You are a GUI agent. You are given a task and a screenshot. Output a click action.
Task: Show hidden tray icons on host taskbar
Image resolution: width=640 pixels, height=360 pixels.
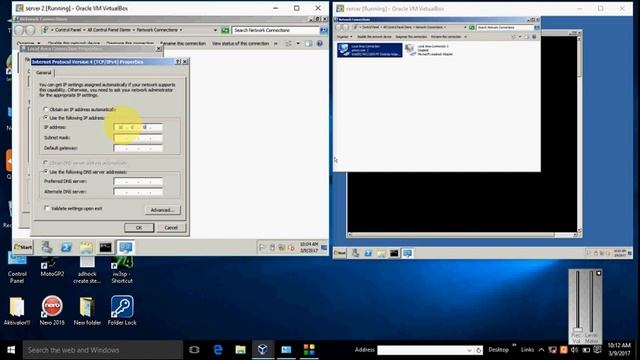tap(542, 350)
